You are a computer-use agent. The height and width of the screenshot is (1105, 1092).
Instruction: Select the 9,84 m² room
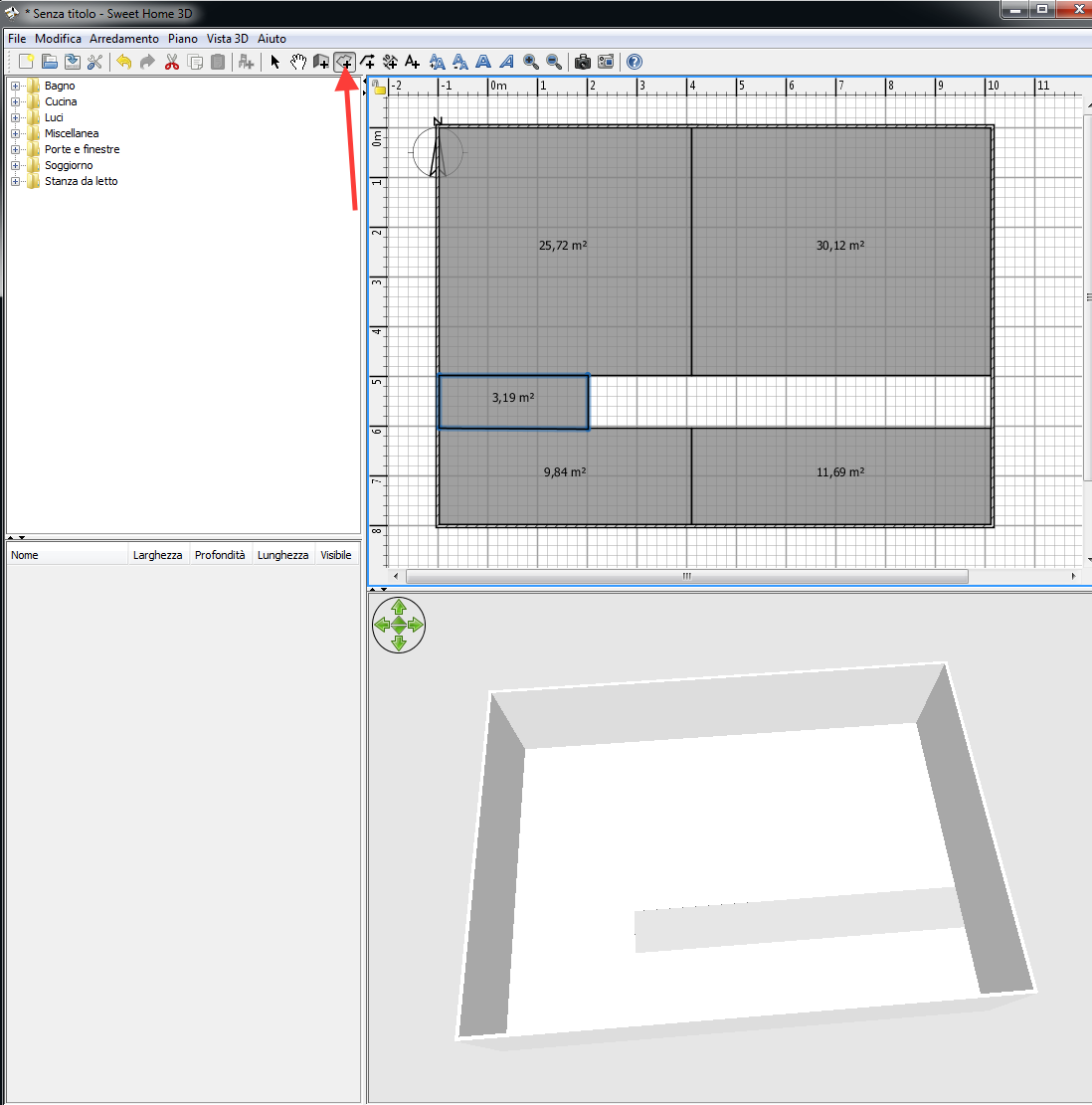(564, 475)
